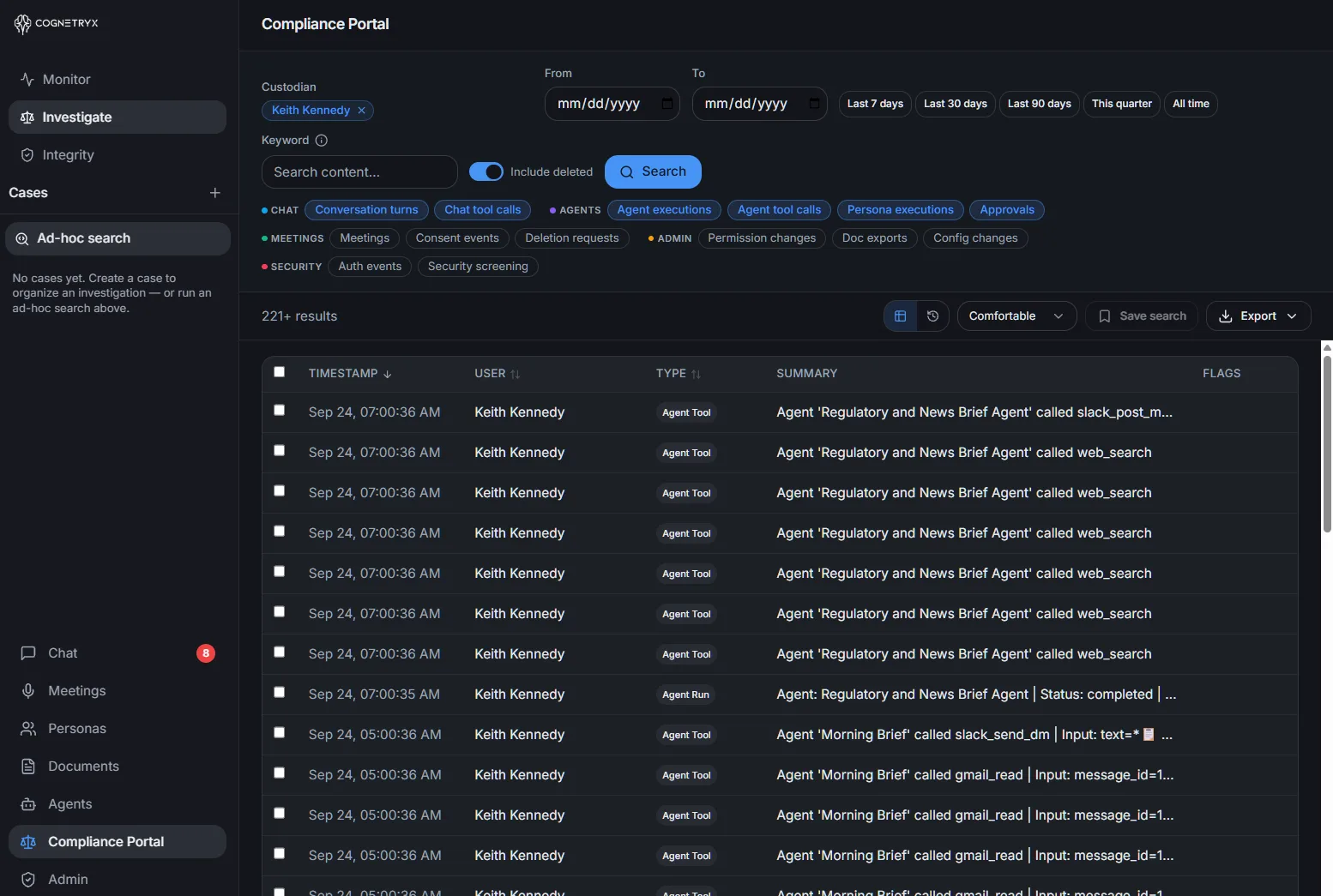1333x896 pixels.
Task: Open the Integrity section
Action: (x=118, y=155)
